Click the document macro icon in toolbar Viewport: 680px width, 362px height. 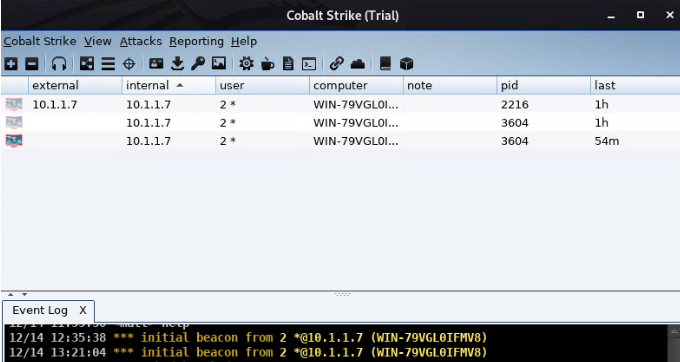(288, 64)
